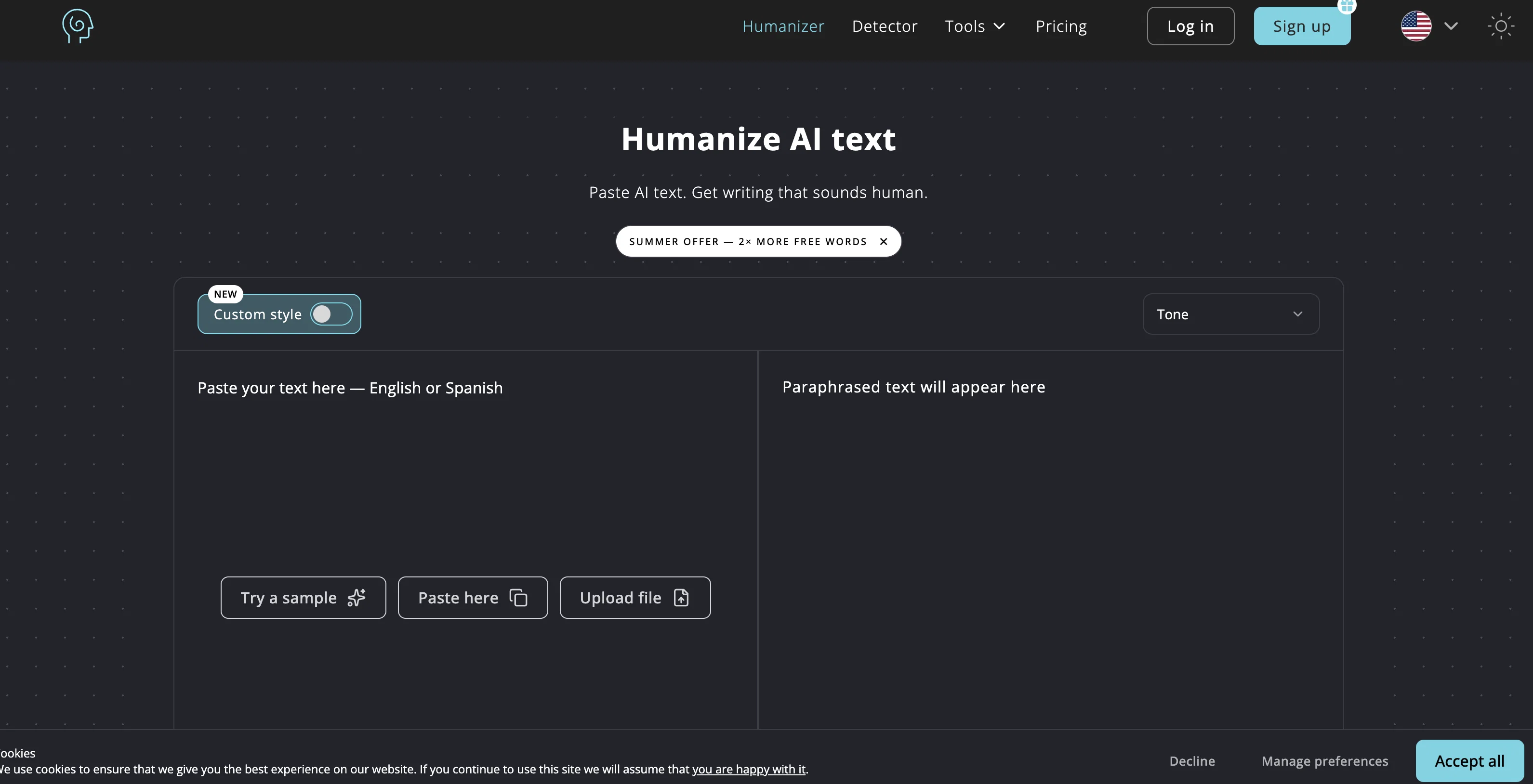Image resolution: width=1533 pixels, height=784 pixels.
Task: Dismiss the Summer Offer banner
Action: 883,241
